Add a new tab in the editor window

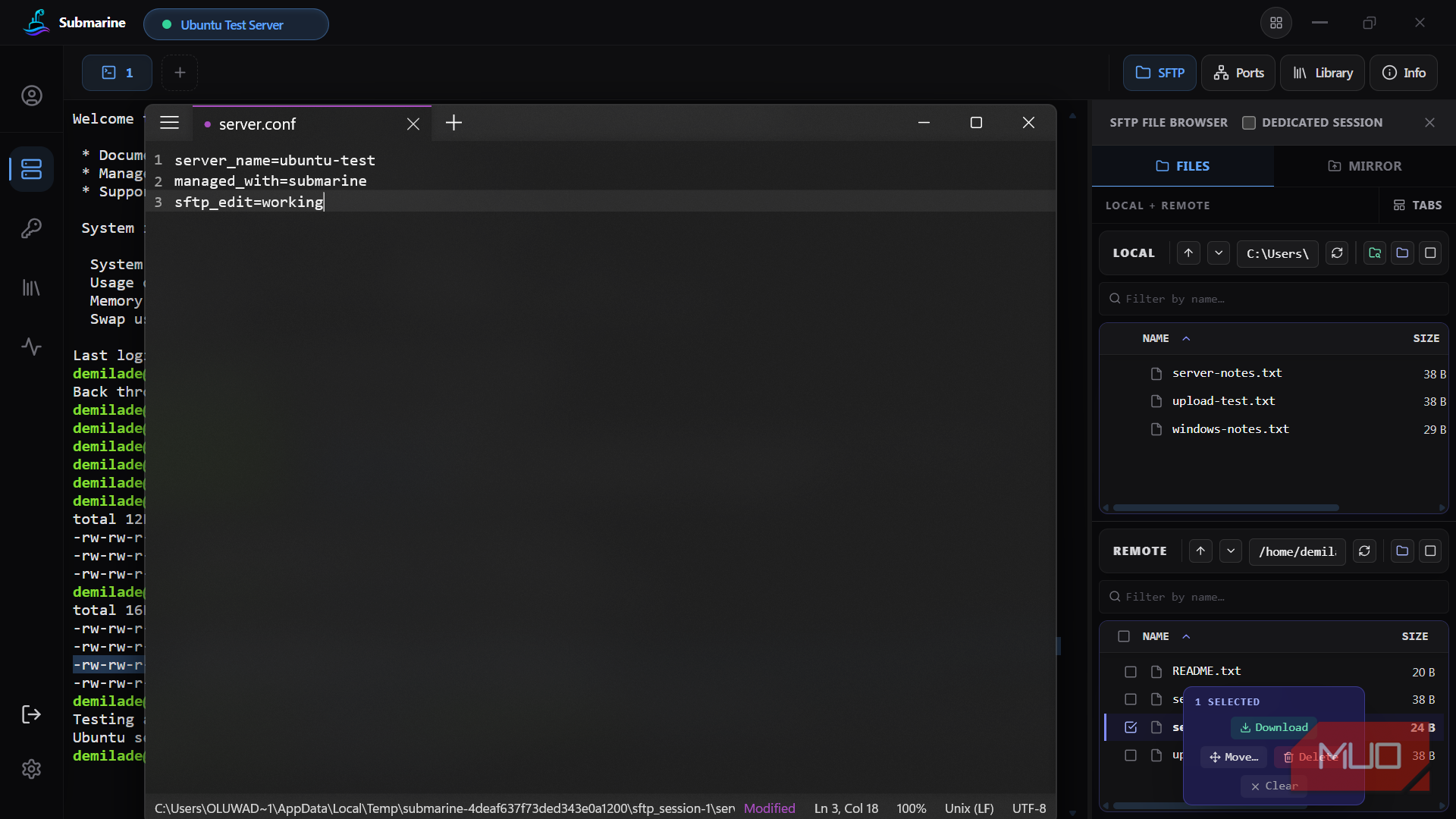pyautogui.click(x=453, y=123)
